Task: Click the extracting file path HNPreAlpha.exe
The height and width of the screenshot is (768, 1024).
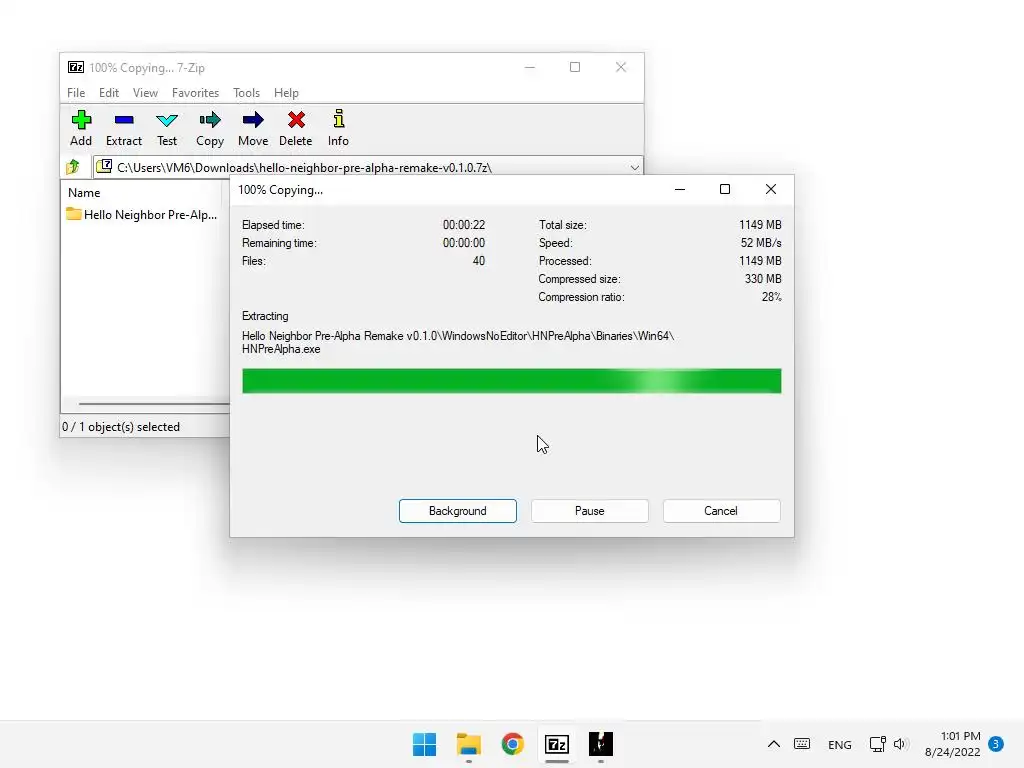Action: (281, 349)
